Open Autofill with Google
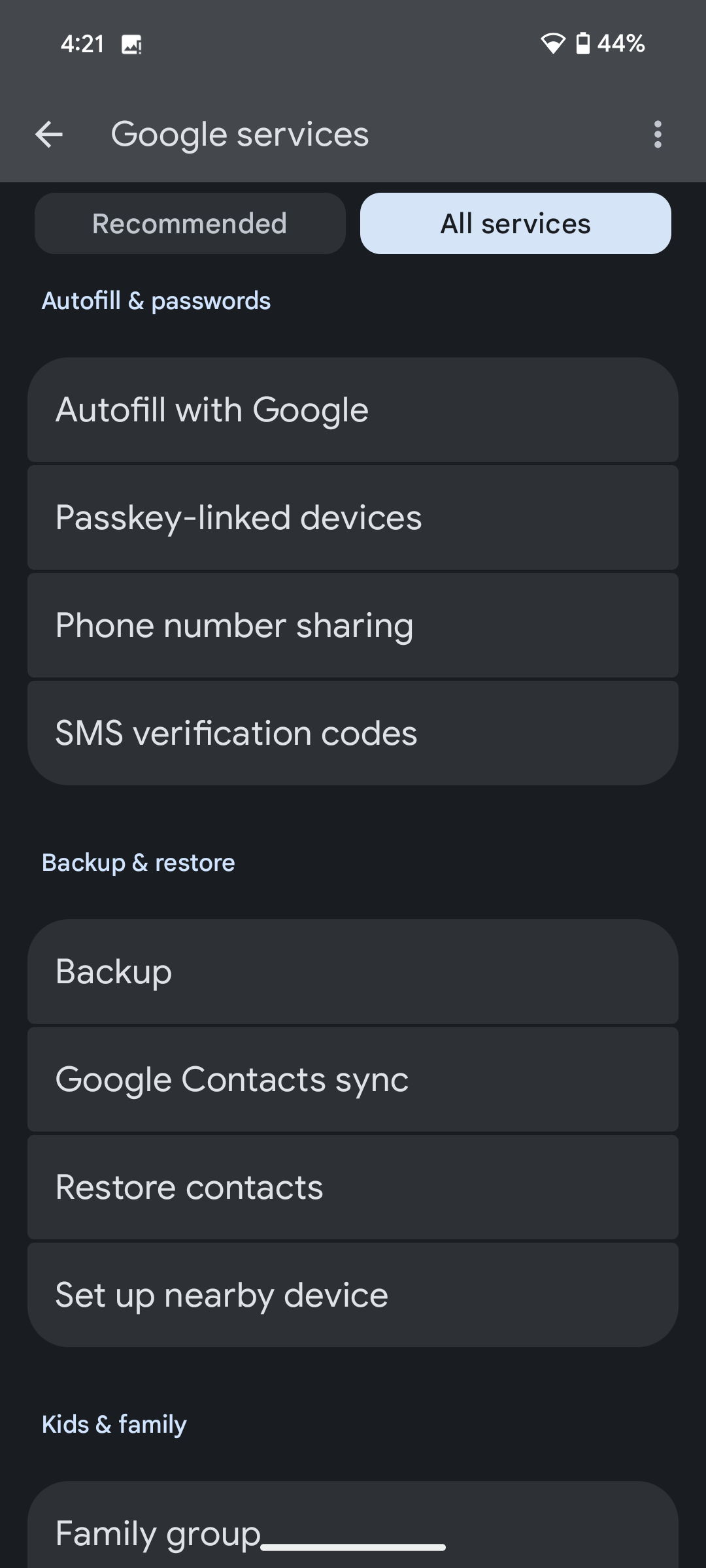This screenshot has width=706, height=1568. tap(353, 410)
